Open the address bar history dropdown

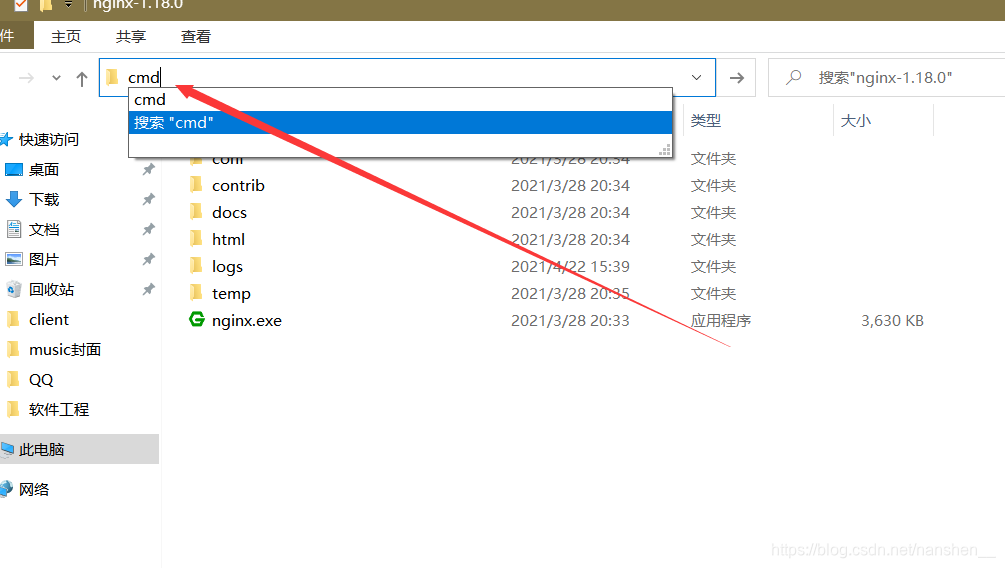696,78
